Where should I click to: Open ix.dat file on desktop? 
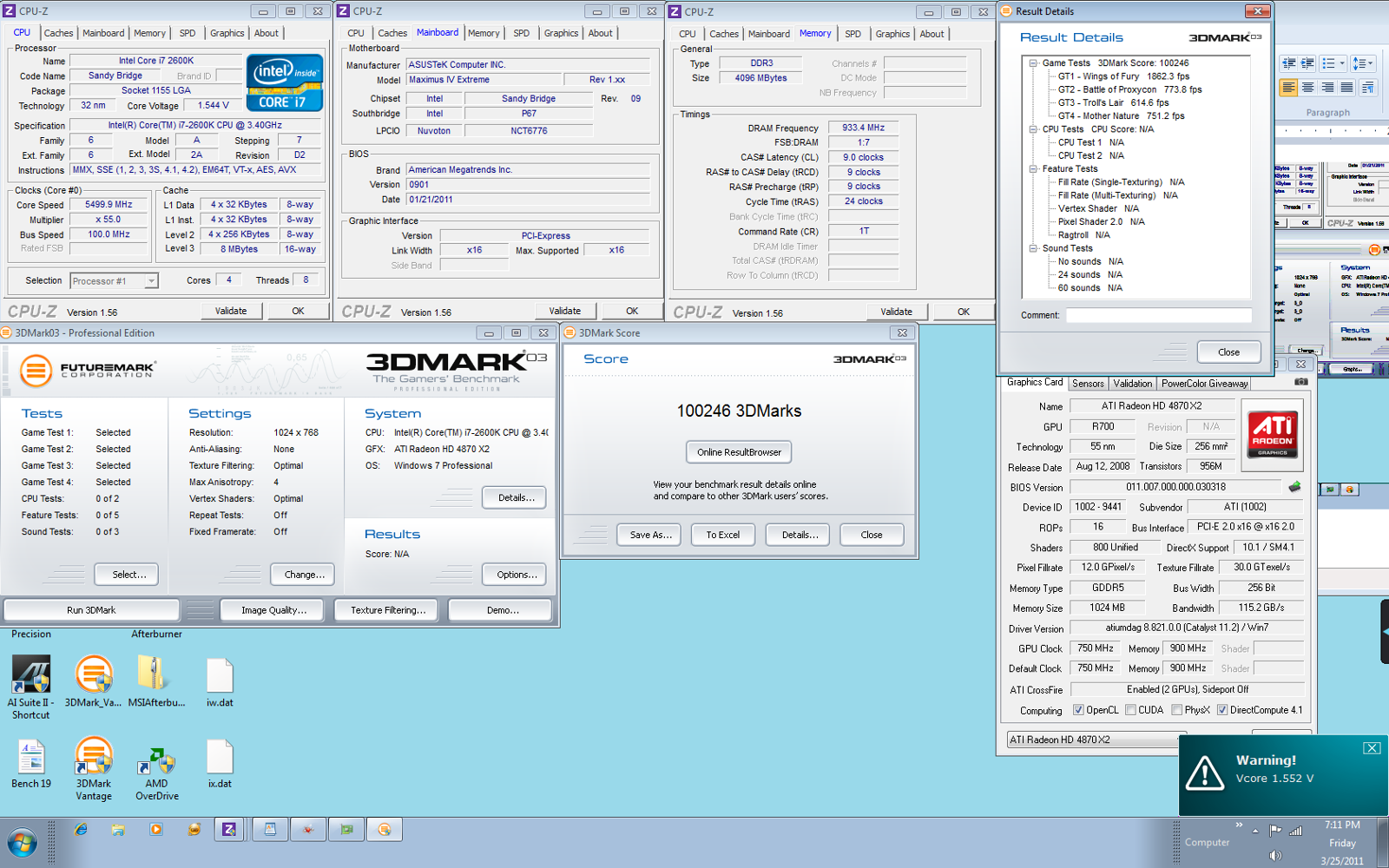(220, 764)
